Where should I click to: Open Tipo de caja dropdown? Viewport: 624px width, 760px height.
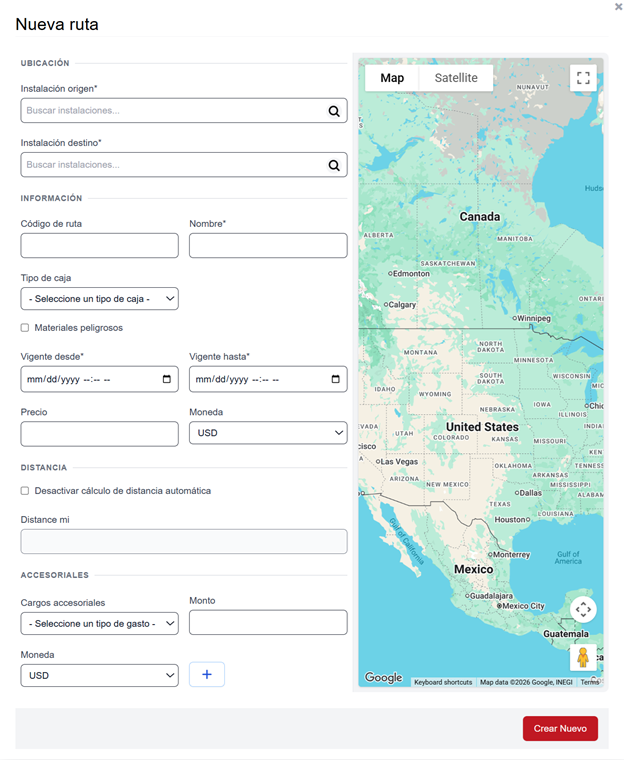[99, 299]
